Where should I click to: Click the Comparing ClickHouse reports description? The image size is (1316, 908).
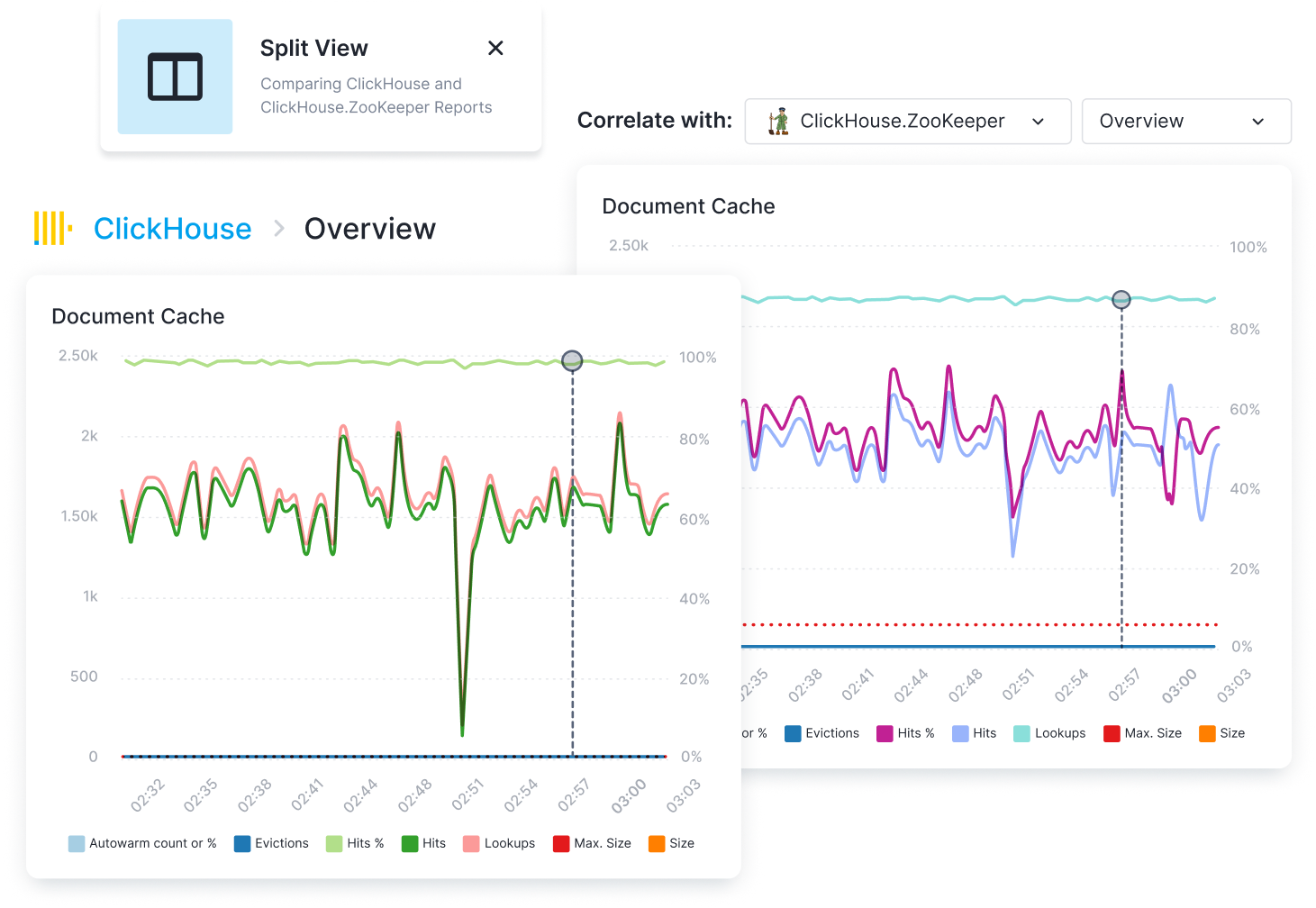tap(377, 95)
